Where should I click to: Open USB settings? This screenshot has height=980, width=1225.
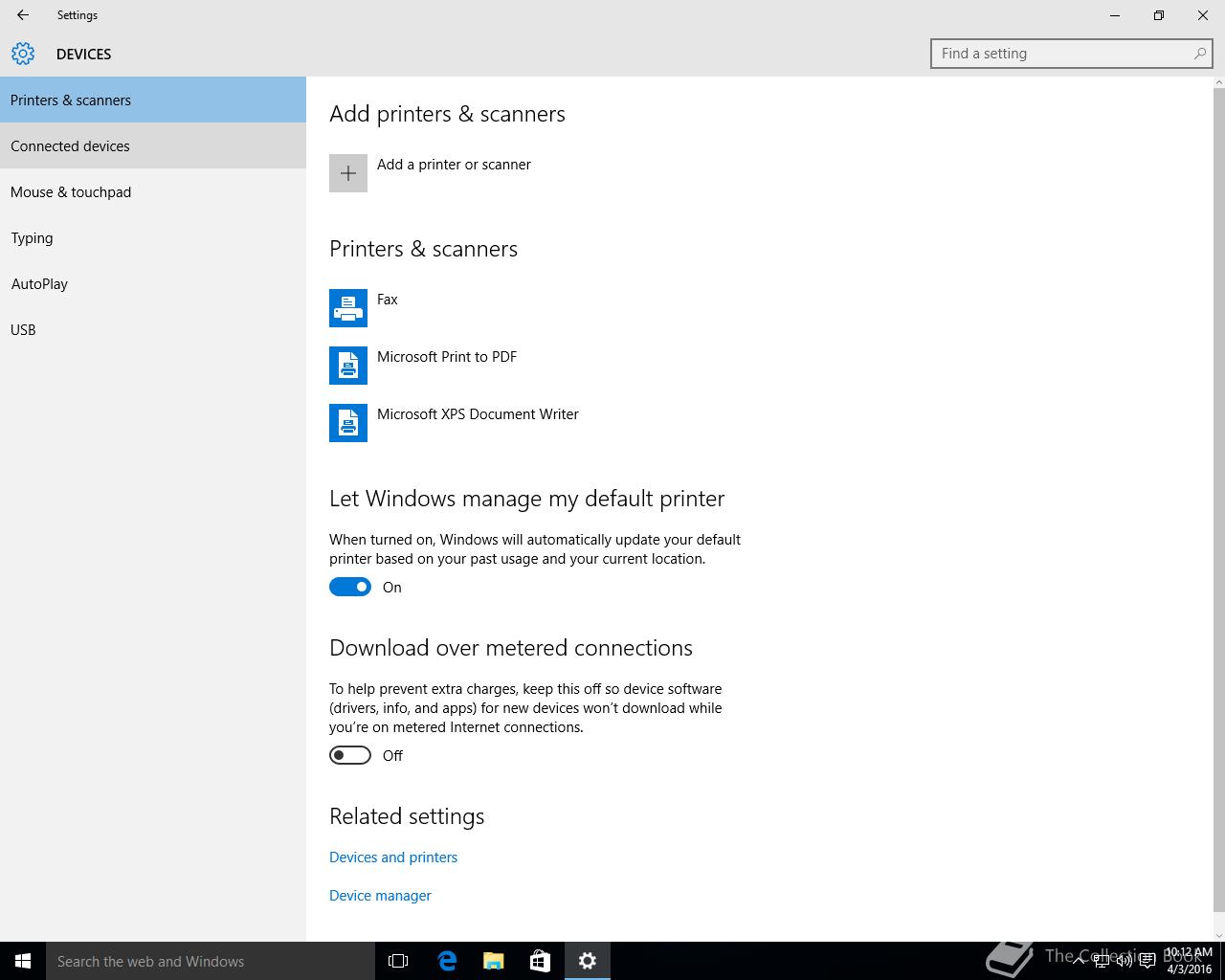pyautogui.click(x=153, y=329)
